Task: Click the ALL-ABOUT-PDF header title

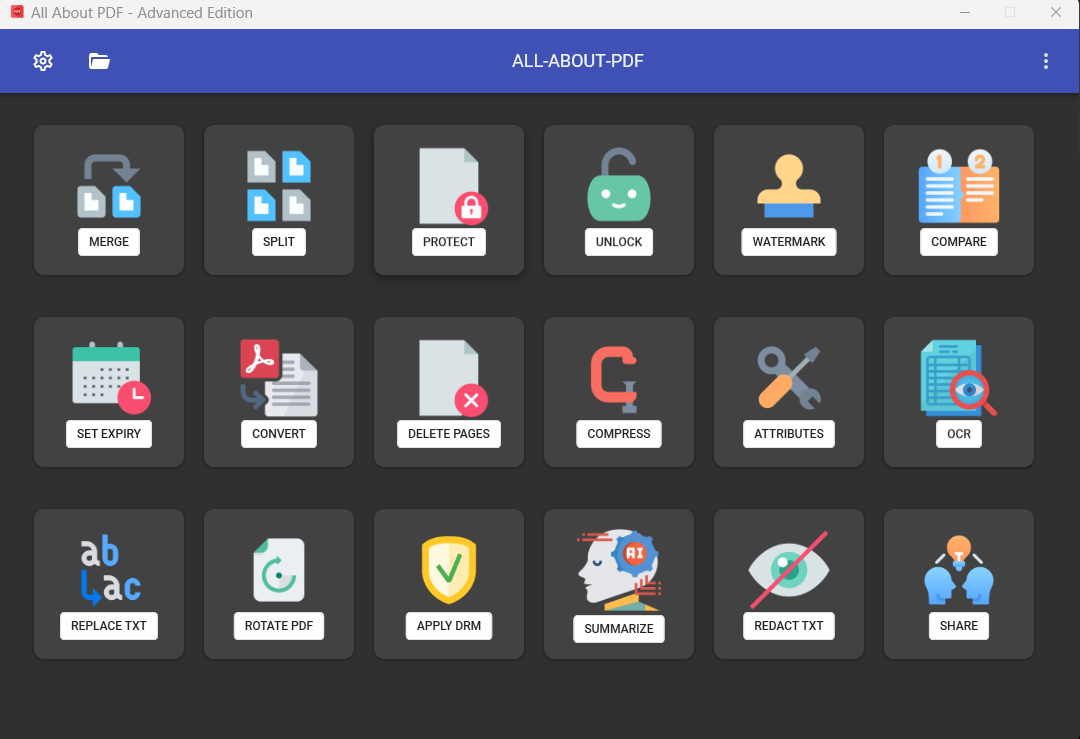Action: [577, 61]
